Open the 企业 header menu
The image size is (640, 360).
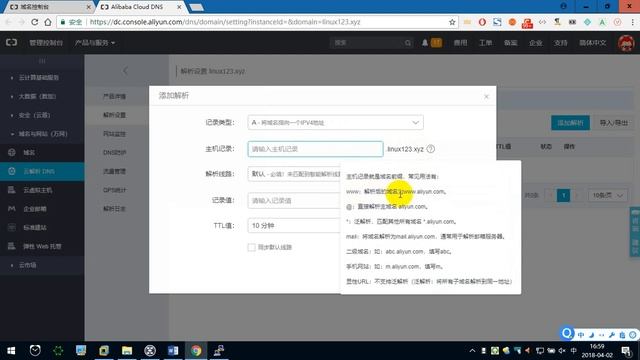536,42
